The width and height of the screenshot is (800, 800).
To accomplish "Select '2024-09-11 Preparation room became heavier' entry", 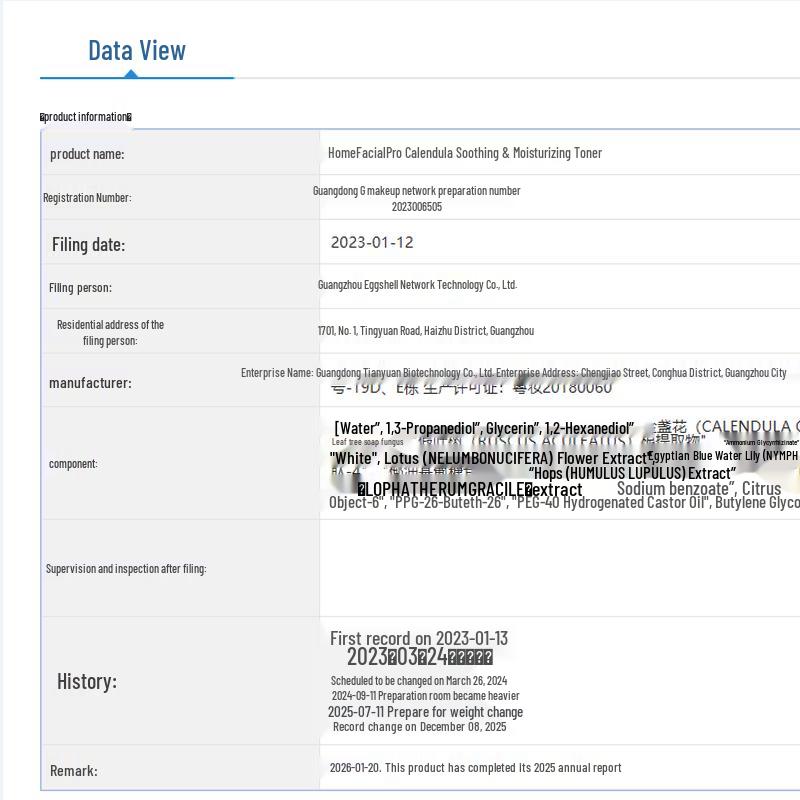I will [x=426, y=696].
